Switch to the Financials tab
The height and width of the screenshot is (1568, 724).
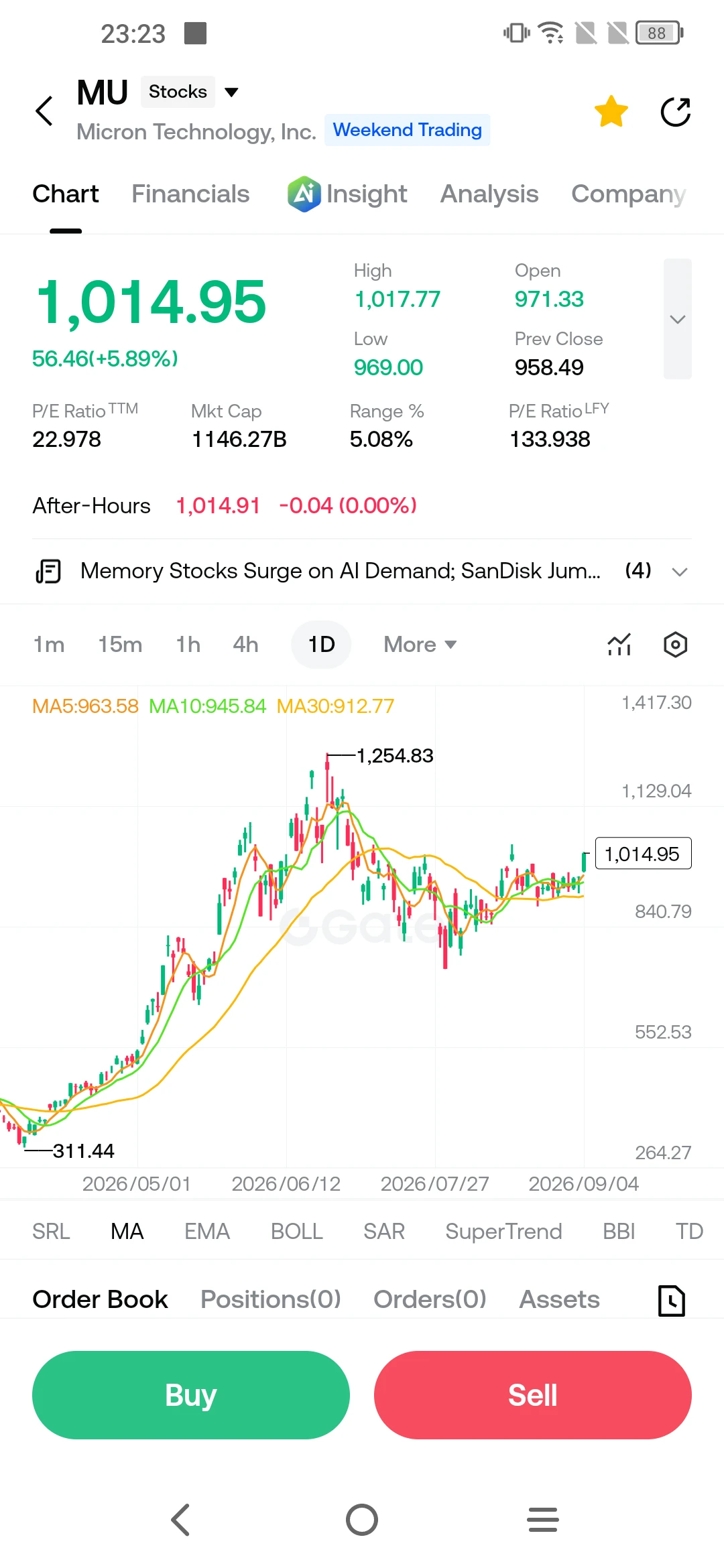[190, 194]
